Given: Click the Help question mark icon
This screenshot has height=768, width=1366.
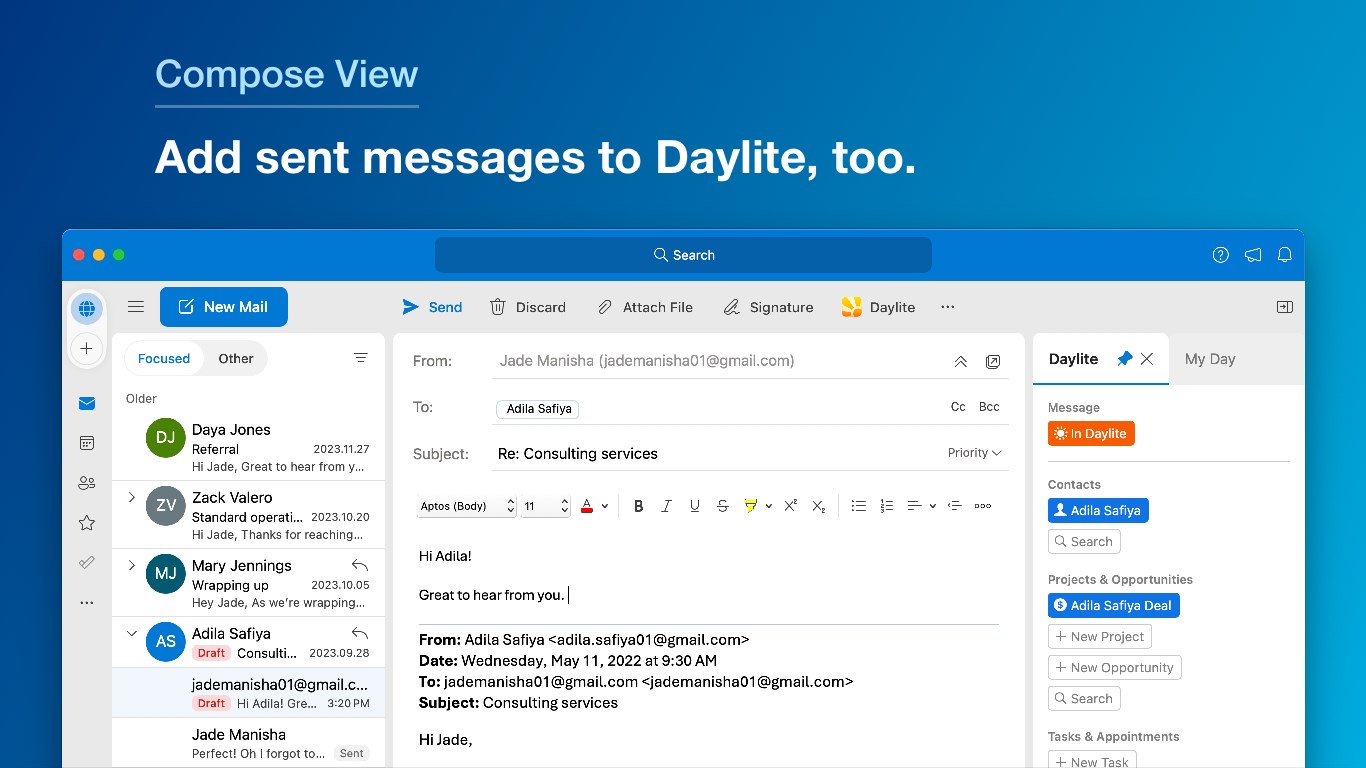Looking at the screenshot, I should (1220, 255).
